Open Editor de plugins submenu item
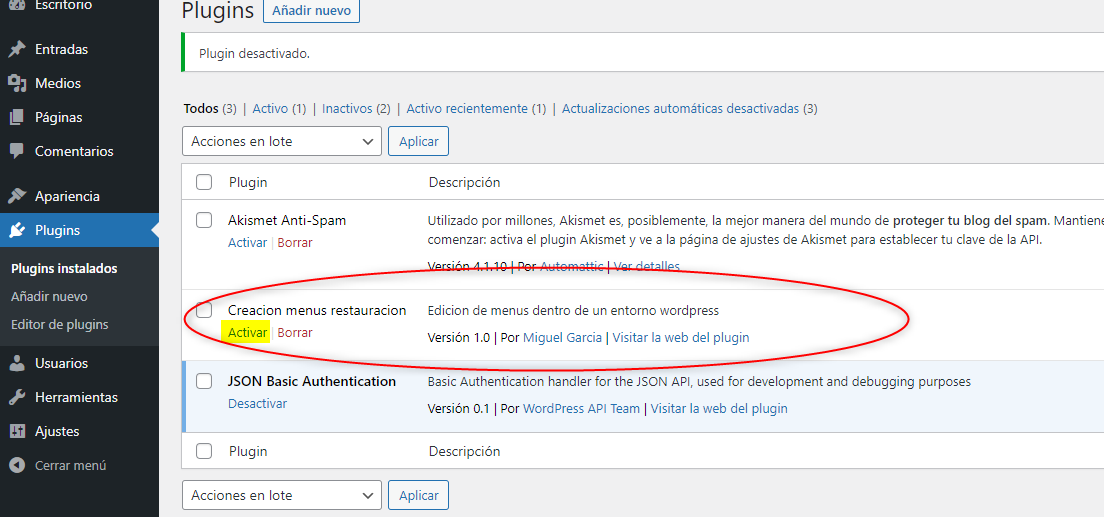The width and height of the screenshot is (1104, 517). 60,325
